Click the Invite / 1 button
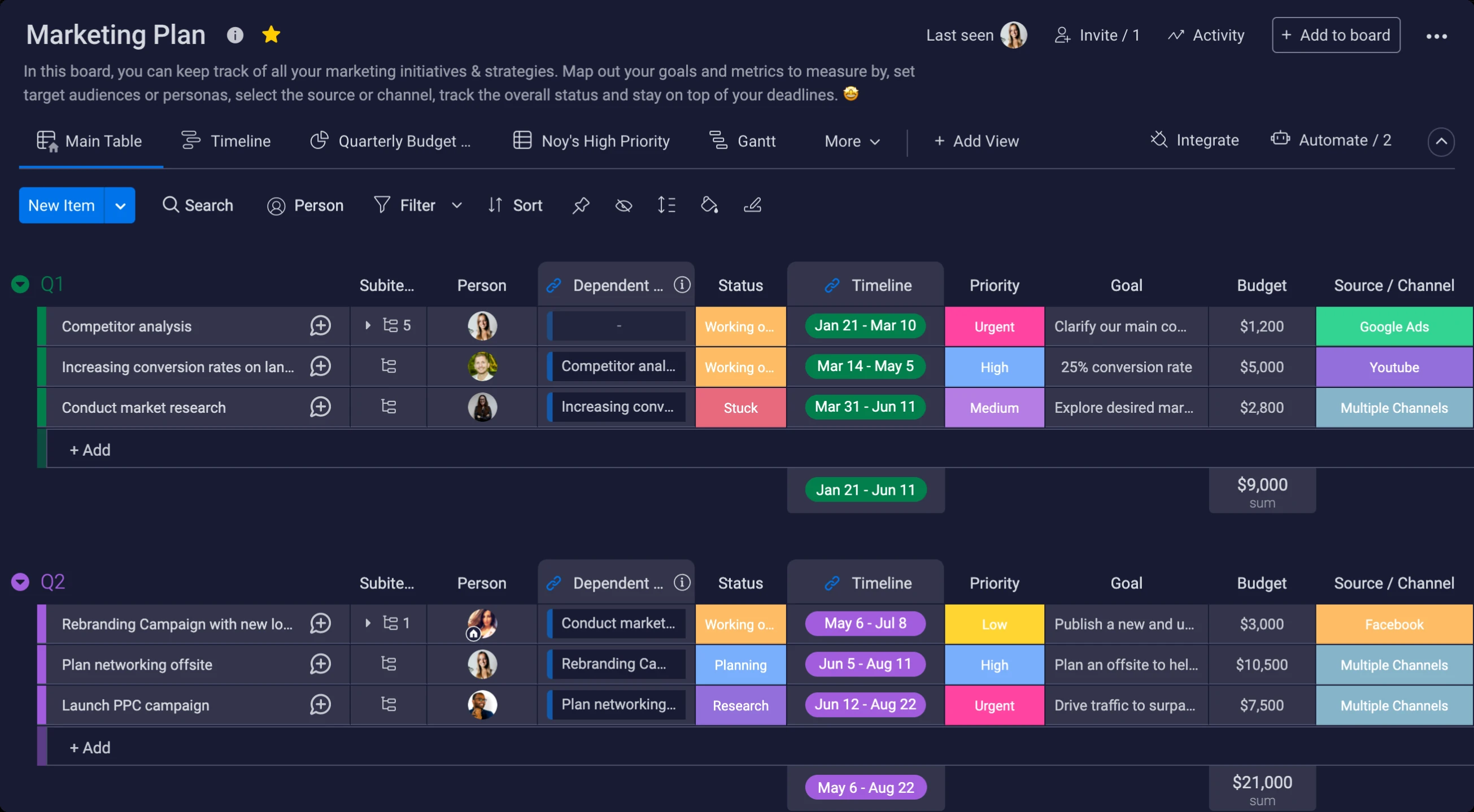Image resolution: width=1474 pixels, height=812 pixels. [1097, 36]
